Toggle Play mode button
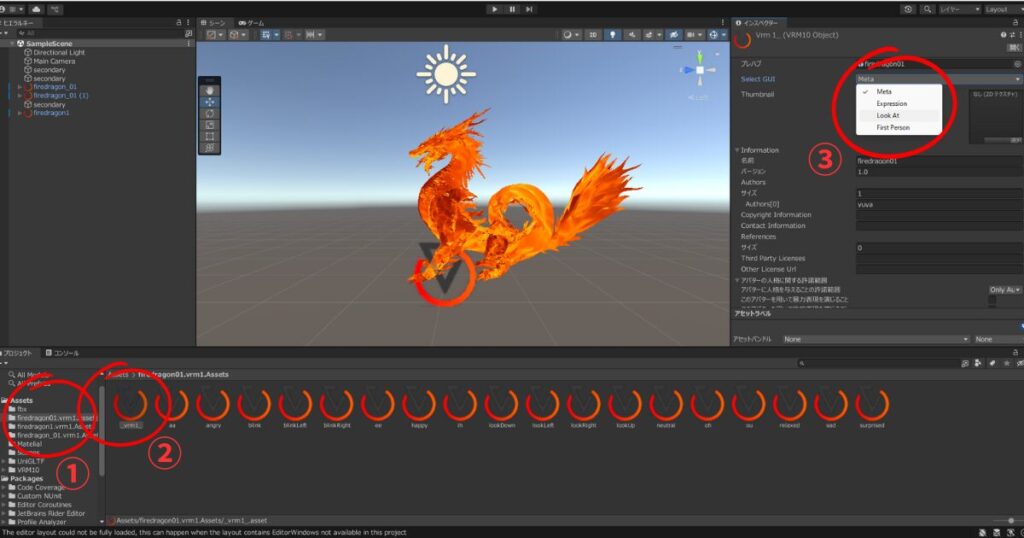 pos(494,9)
